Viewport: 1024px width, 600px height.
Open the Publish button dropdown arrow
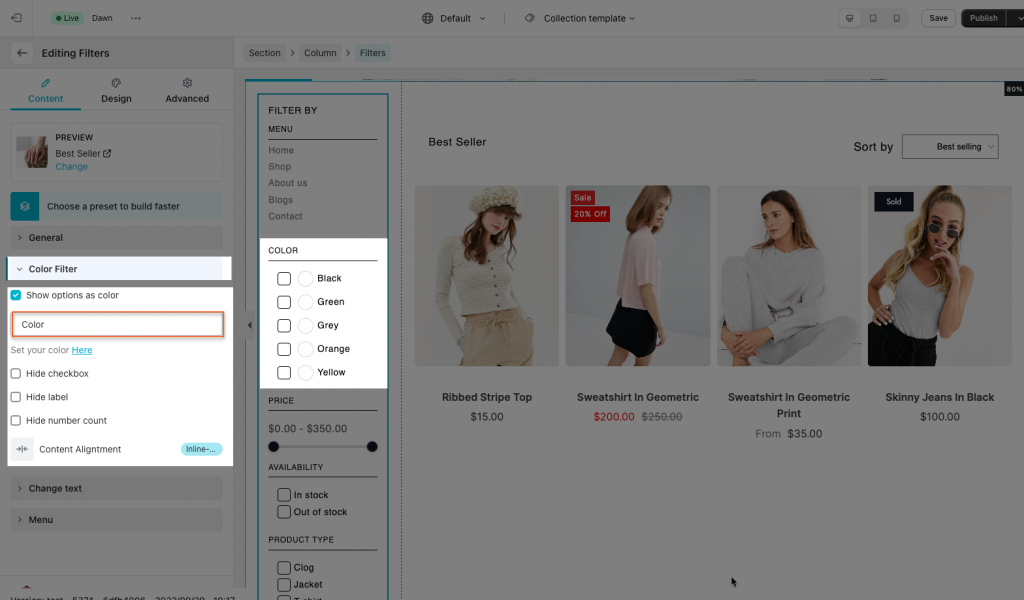click(x=1019, y=18)
